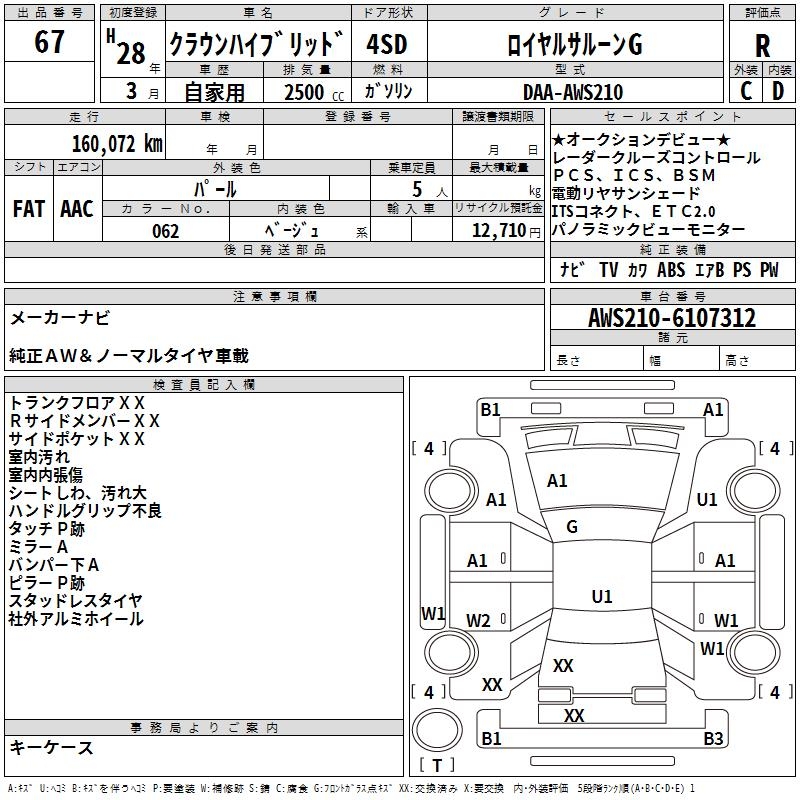Click the G mark on the windshield
Image resolution: width=800 pixels, height=800 pixels.
pos(572,527)
